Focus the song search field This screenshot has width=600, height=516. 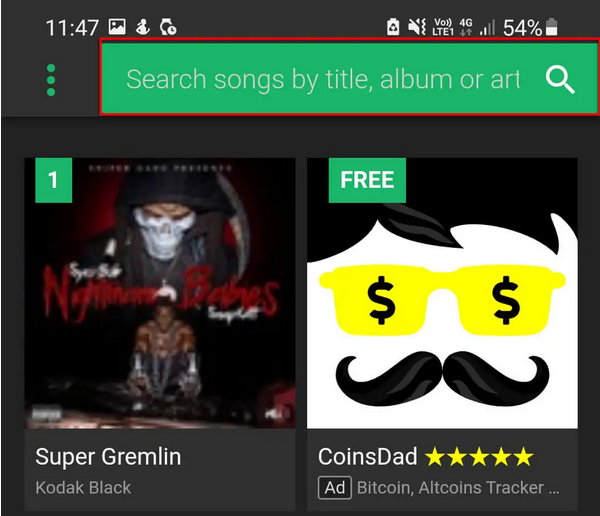click(x=349, y=77)
